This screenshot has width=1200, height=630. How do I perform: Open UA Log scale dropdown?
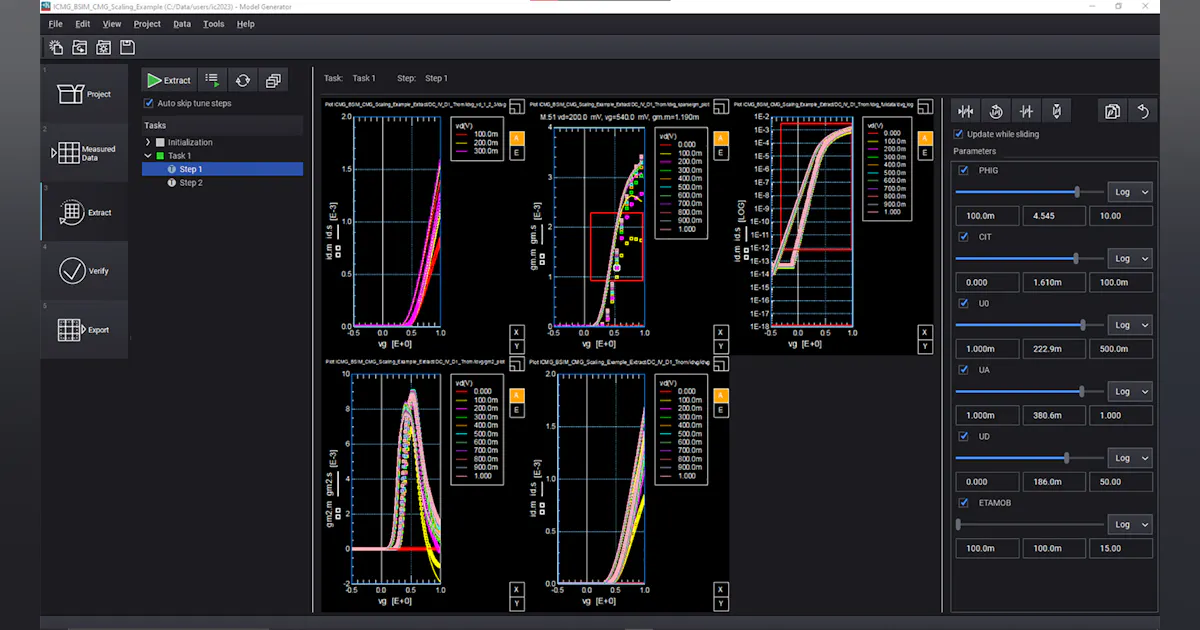pyautogui.click(x=1130, y=392)
